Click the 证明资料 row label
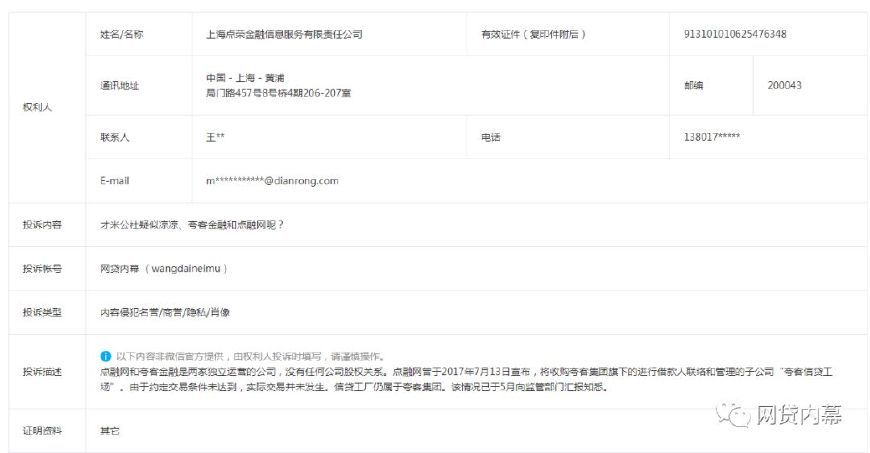 [x=42, y=431]
